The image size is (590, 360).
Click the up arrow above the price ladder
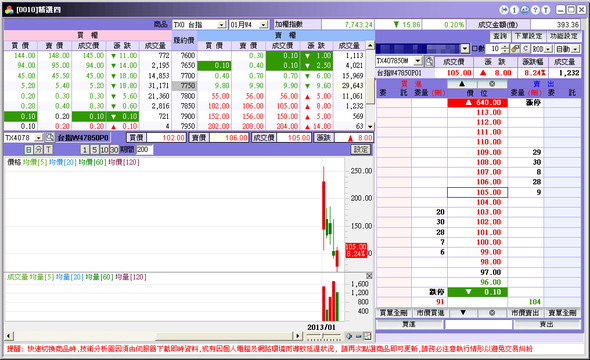point(462,84)
